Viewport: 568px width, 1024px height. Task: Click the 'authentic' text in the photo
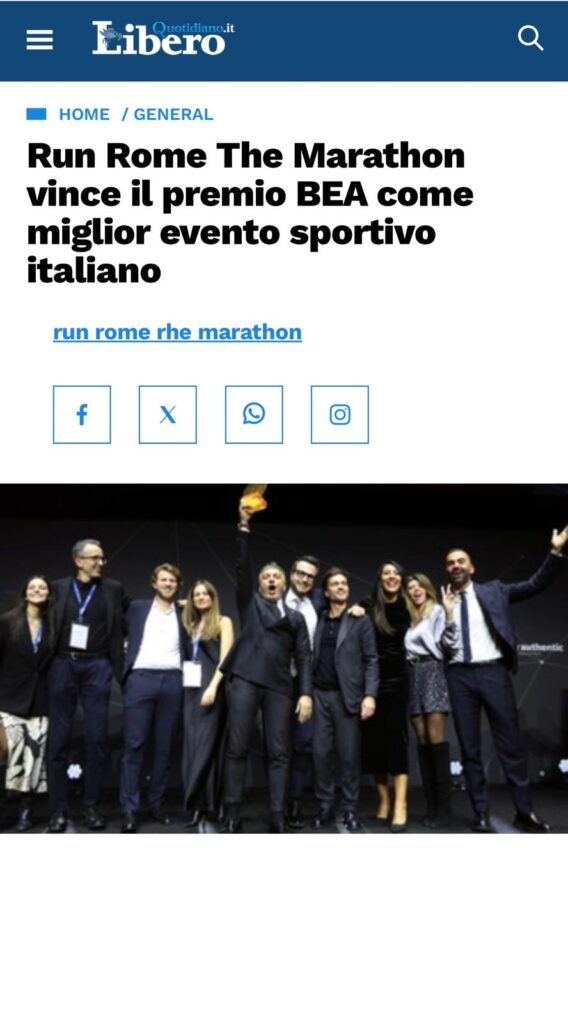541,647
